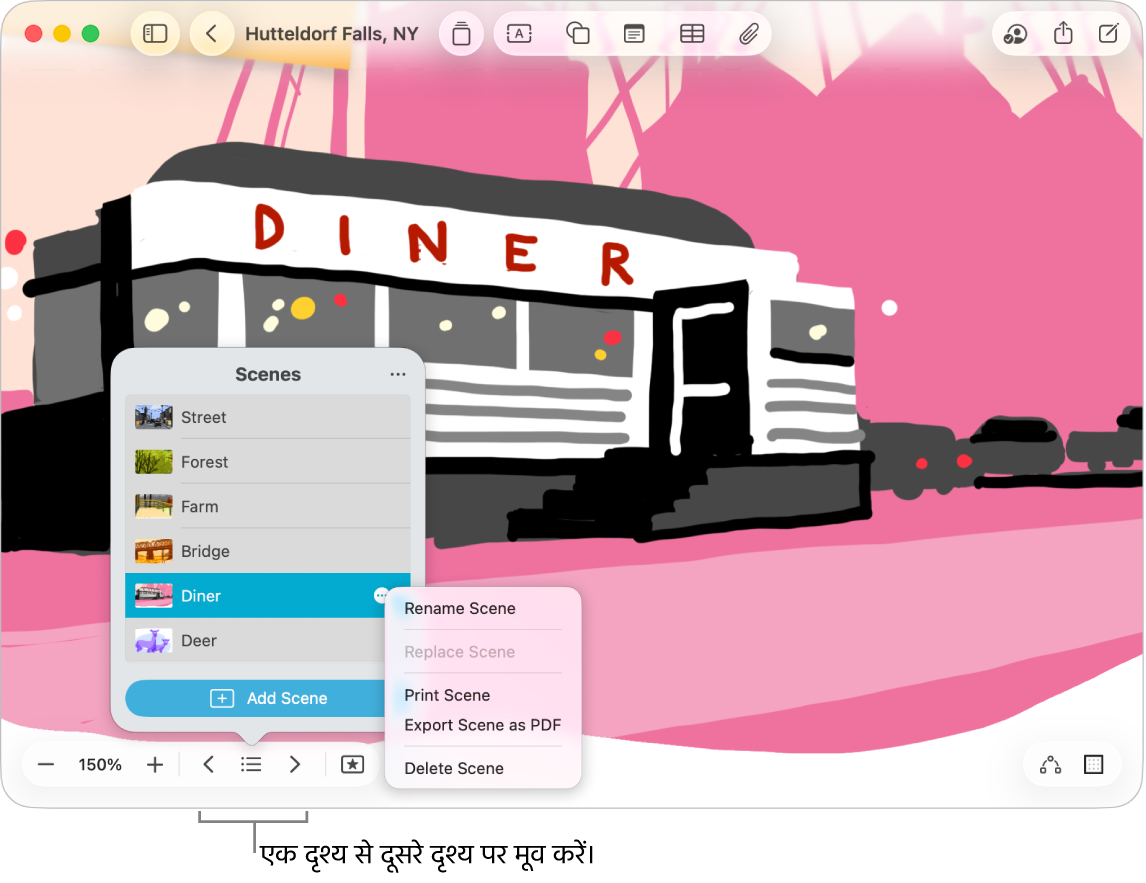Select the Farm scene
Image resolution: width=1146 pixels, height=883 pixels.
(267, 506)
